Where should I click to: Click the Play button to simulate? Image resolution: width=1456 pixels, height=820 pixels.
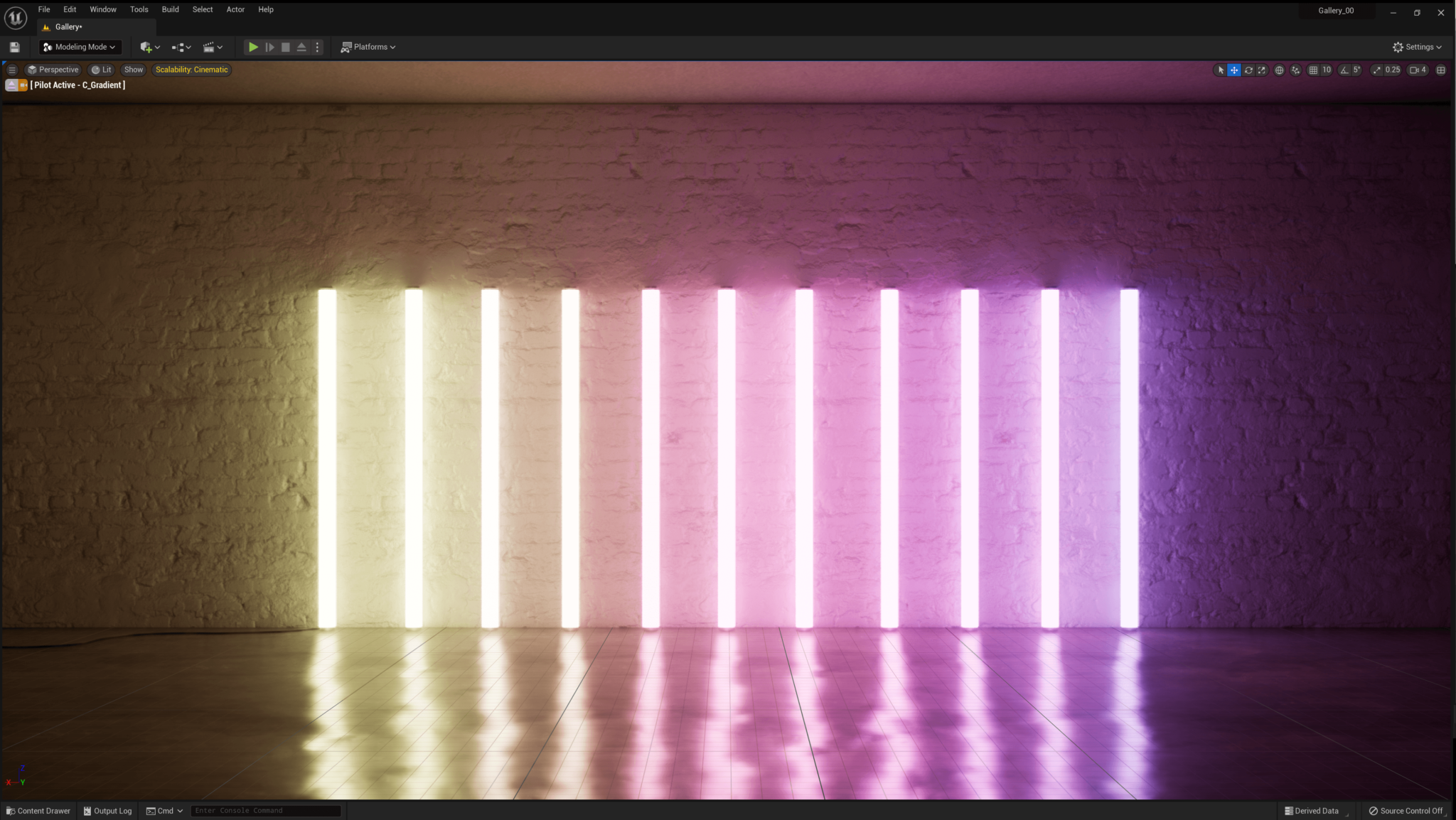252,46
